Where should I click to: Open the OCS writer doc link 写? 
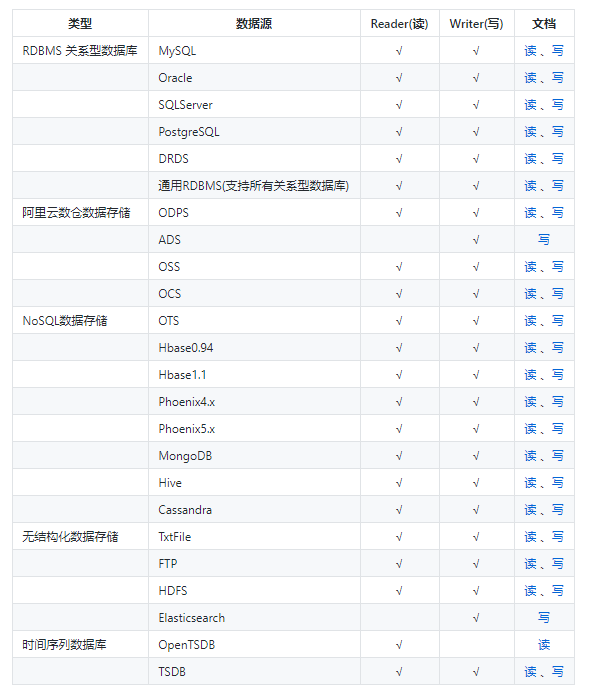click(x=557, y=294)
